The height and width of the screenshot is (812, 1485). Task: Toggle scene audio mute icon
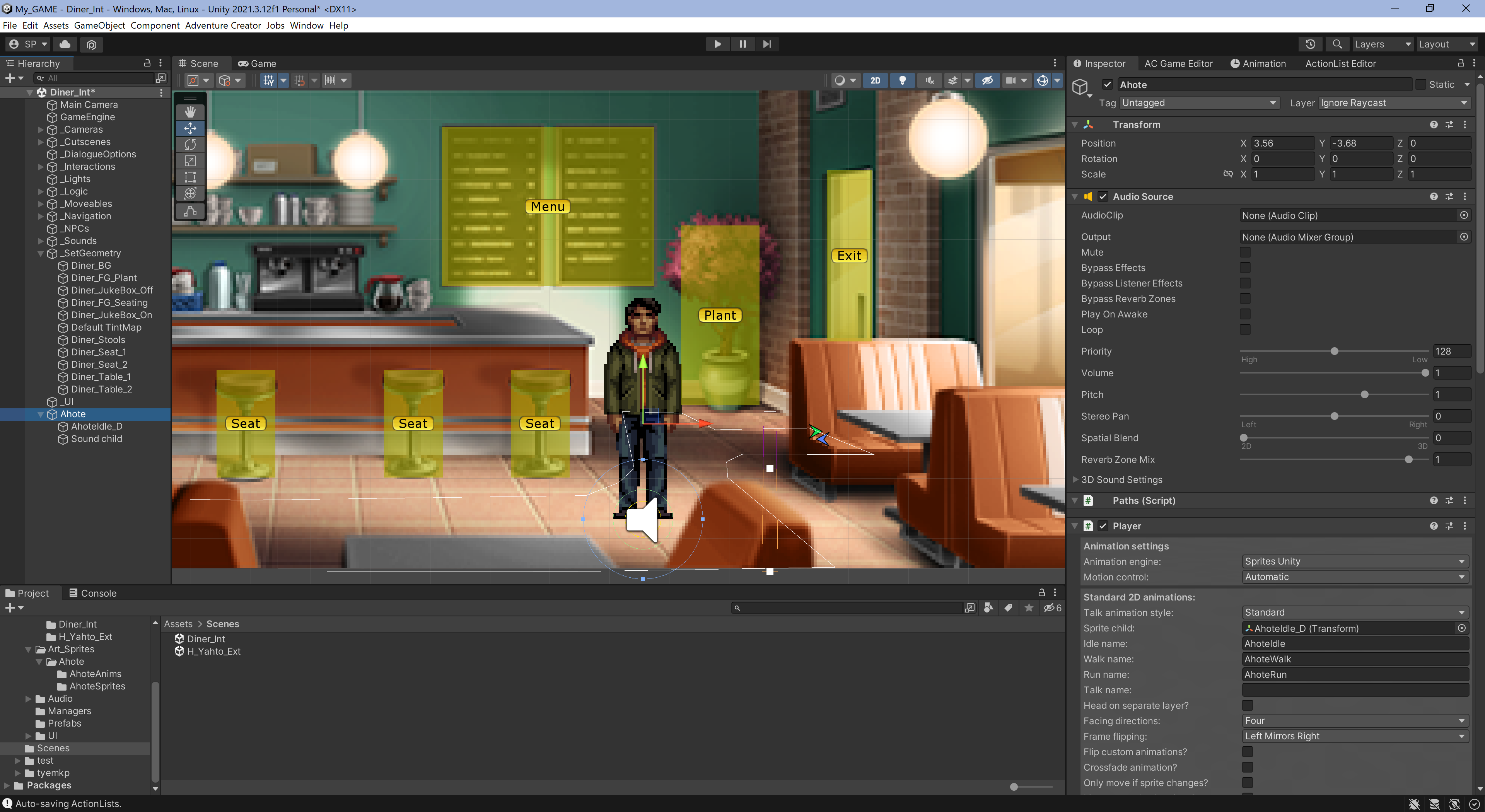[929, 80]
